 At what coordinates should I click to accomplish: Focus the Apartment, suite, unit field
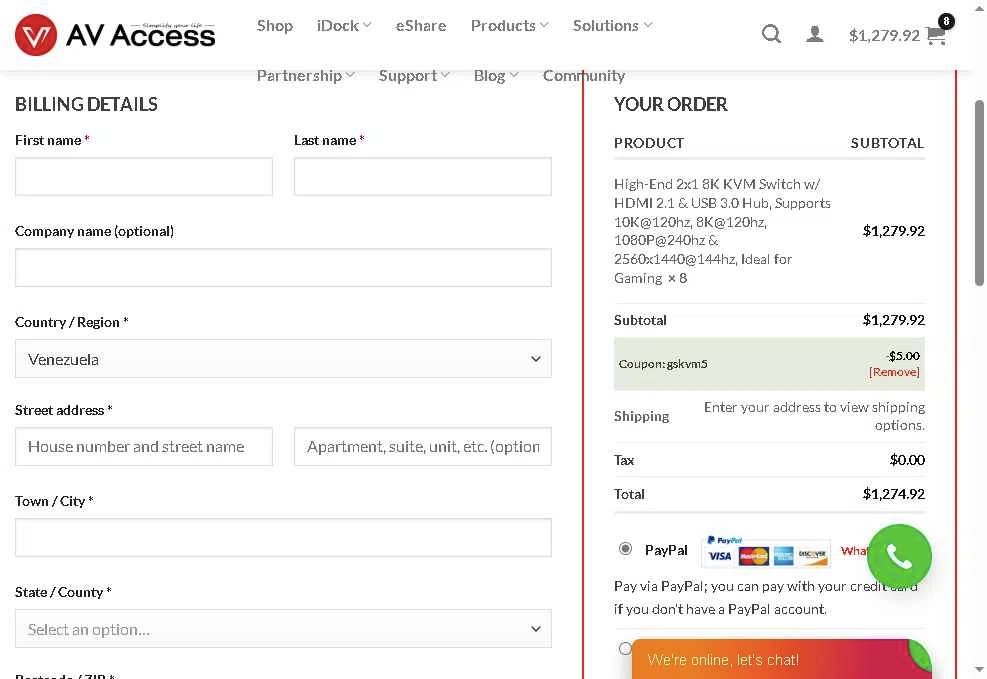[x=423, y=447]
